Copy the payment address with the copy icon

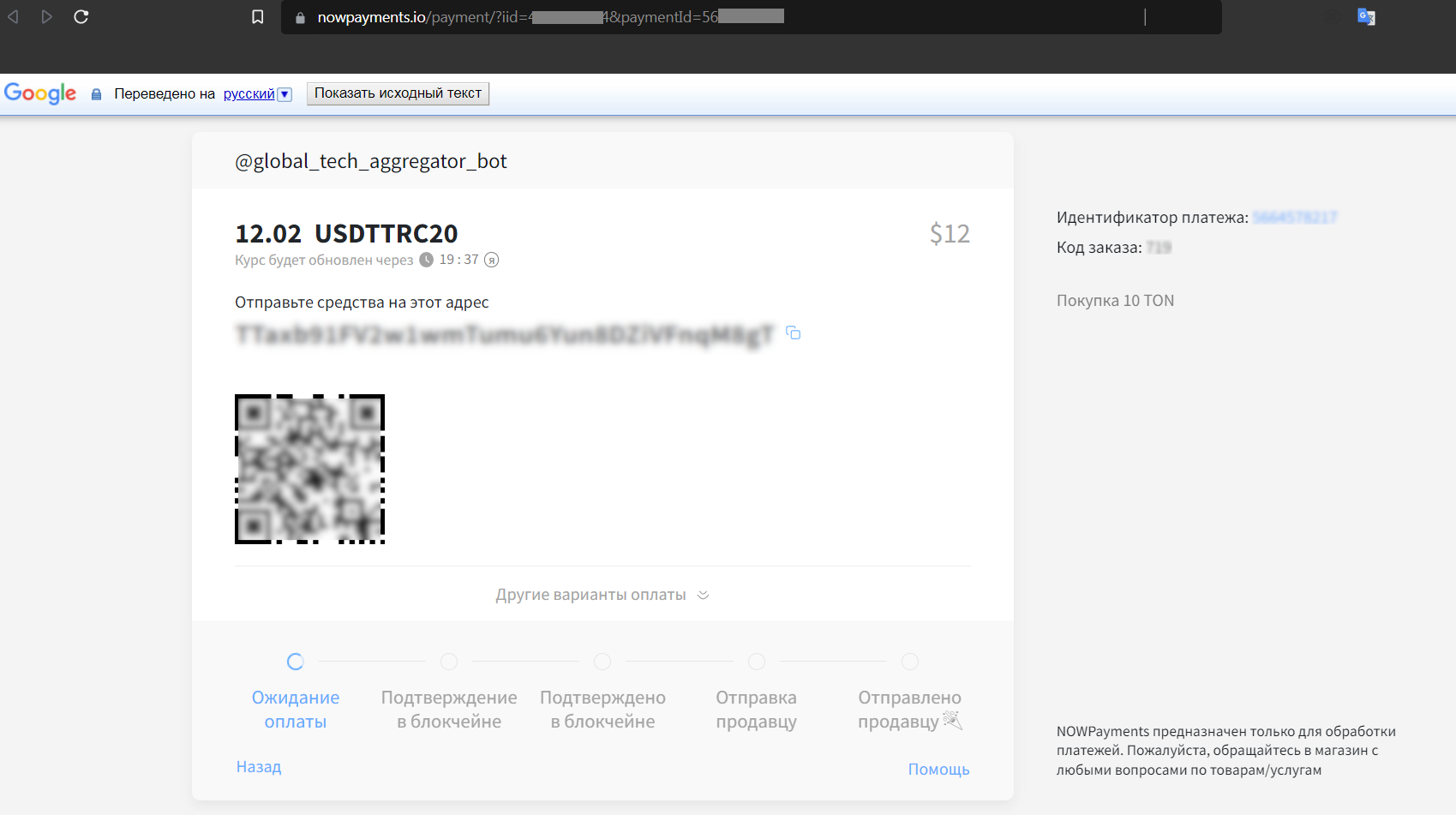click(794, 333)
